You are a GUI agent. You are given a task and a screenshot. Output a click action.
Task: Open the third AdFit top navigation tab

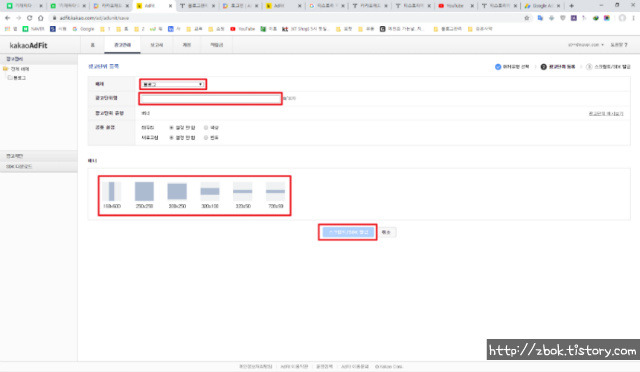coord(157,45)
